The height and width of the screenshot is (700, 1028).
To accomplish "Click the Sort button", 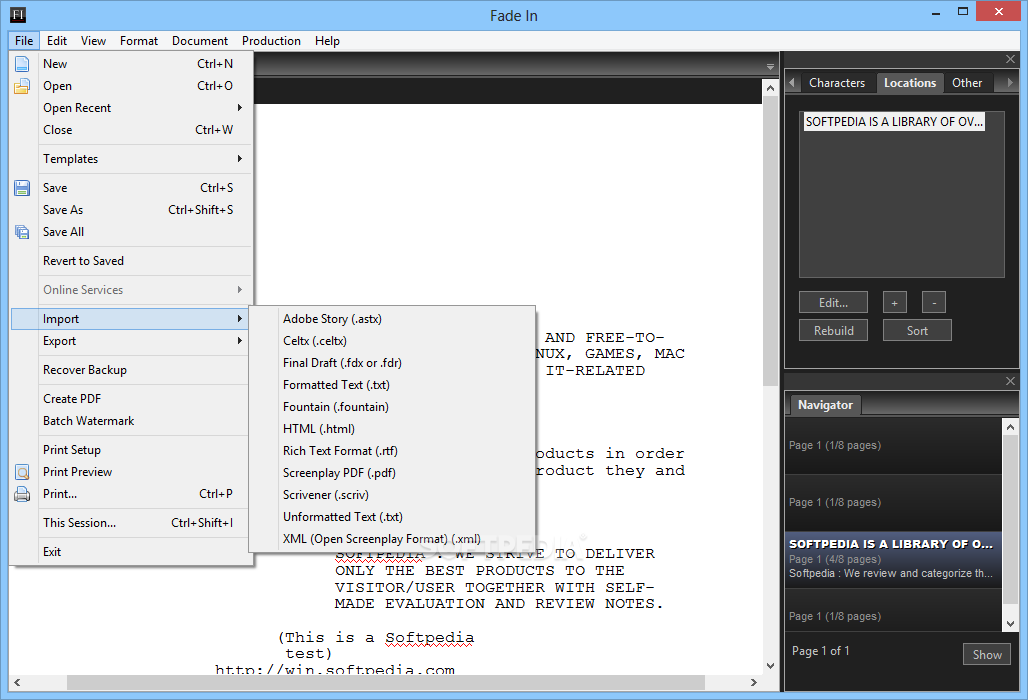I will point(917,331).
